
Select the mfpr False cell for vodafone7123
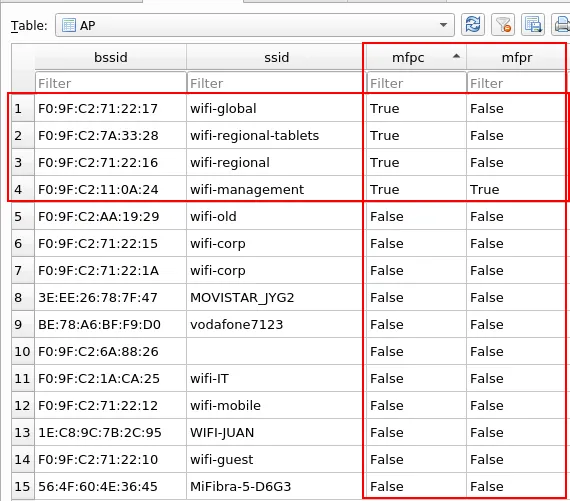(x=516, y=324)
